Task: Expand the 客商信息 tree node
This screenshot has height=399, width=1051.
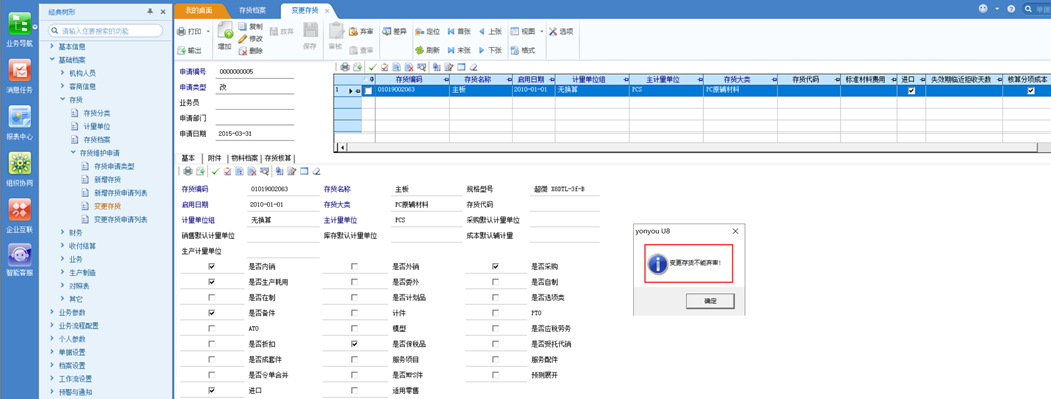Action: tap(62, 87)
